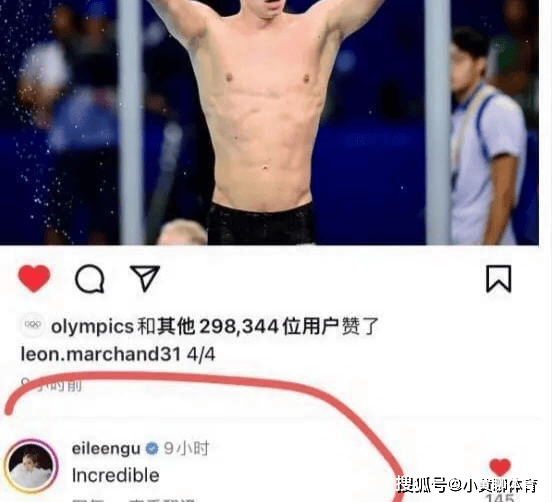Unlike the post via red heart icon
552x502 pixels.
point(34,278)
